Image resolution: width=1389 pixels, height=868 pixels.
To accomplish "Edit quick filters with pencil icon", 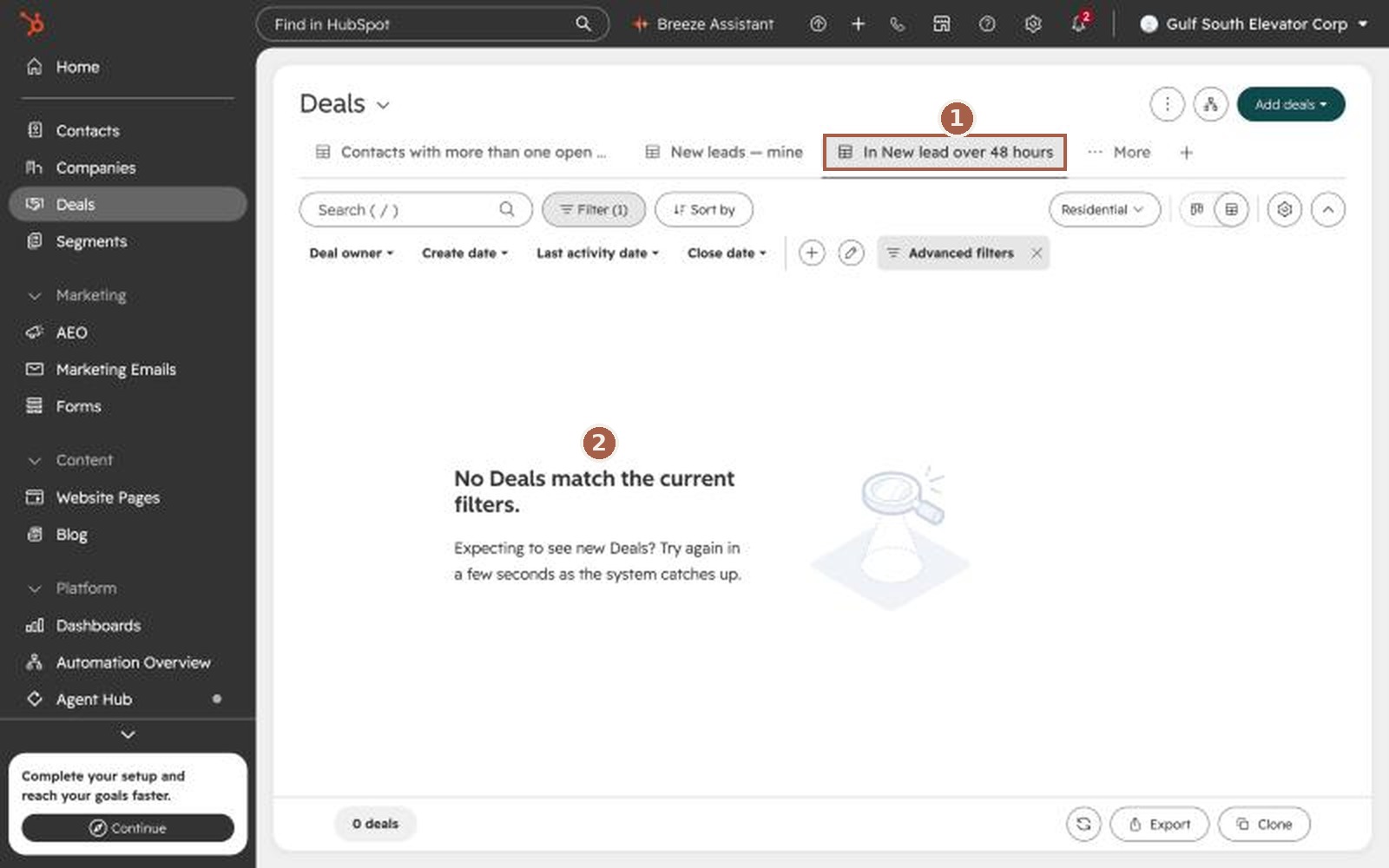I will click(x=851, y=253).
